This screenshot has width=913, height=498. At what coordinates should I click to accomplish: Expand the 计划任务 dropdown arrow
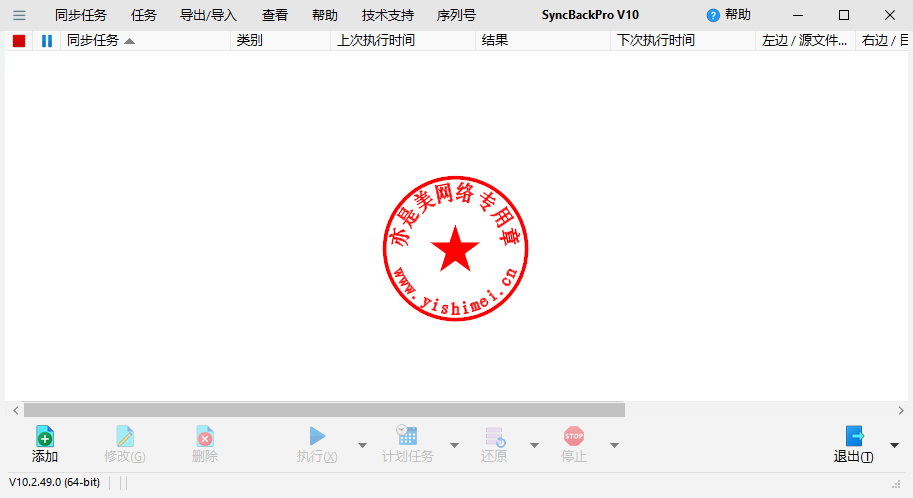454,446
